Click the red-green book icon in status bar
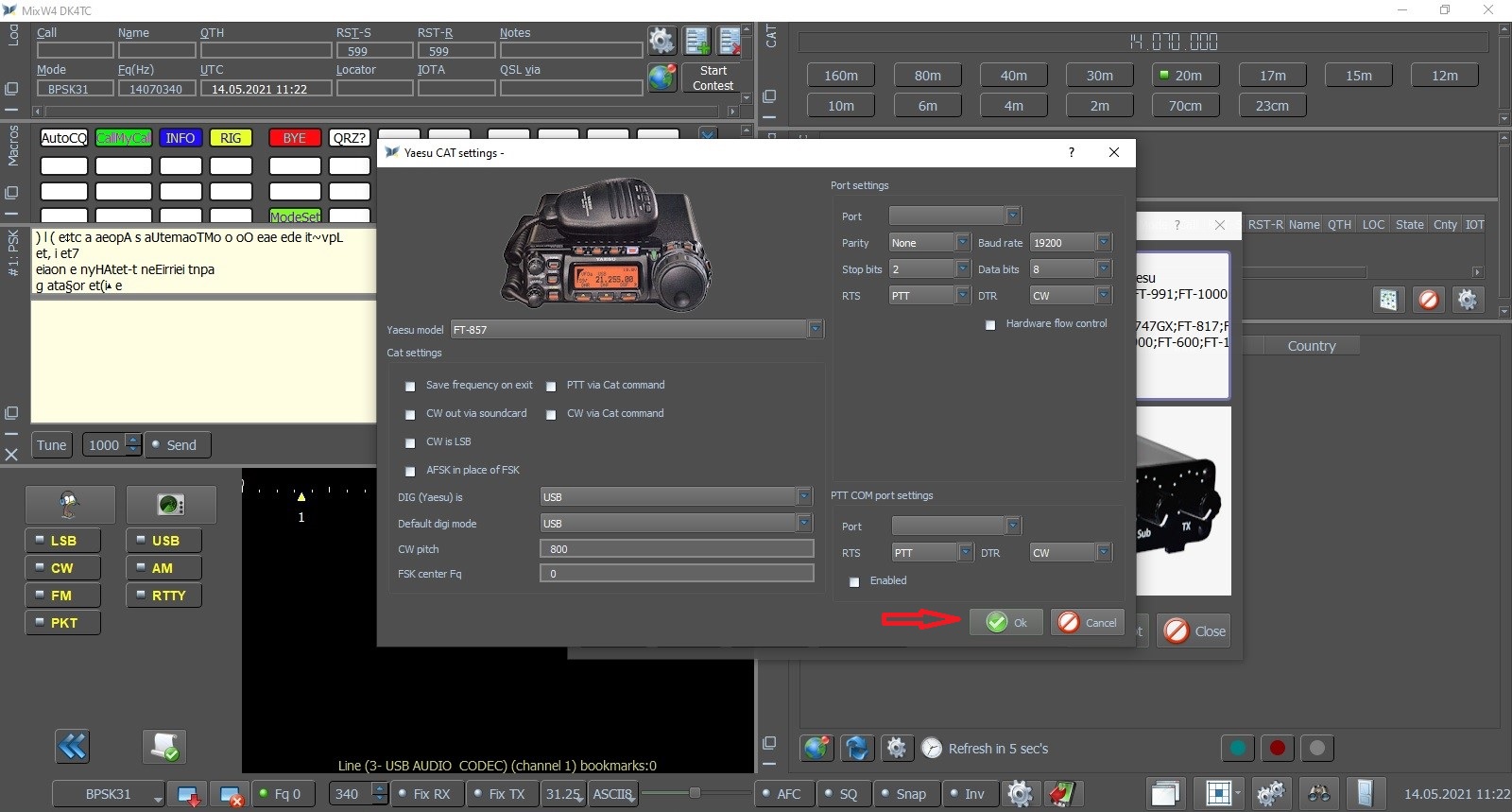 point(1061,794)
